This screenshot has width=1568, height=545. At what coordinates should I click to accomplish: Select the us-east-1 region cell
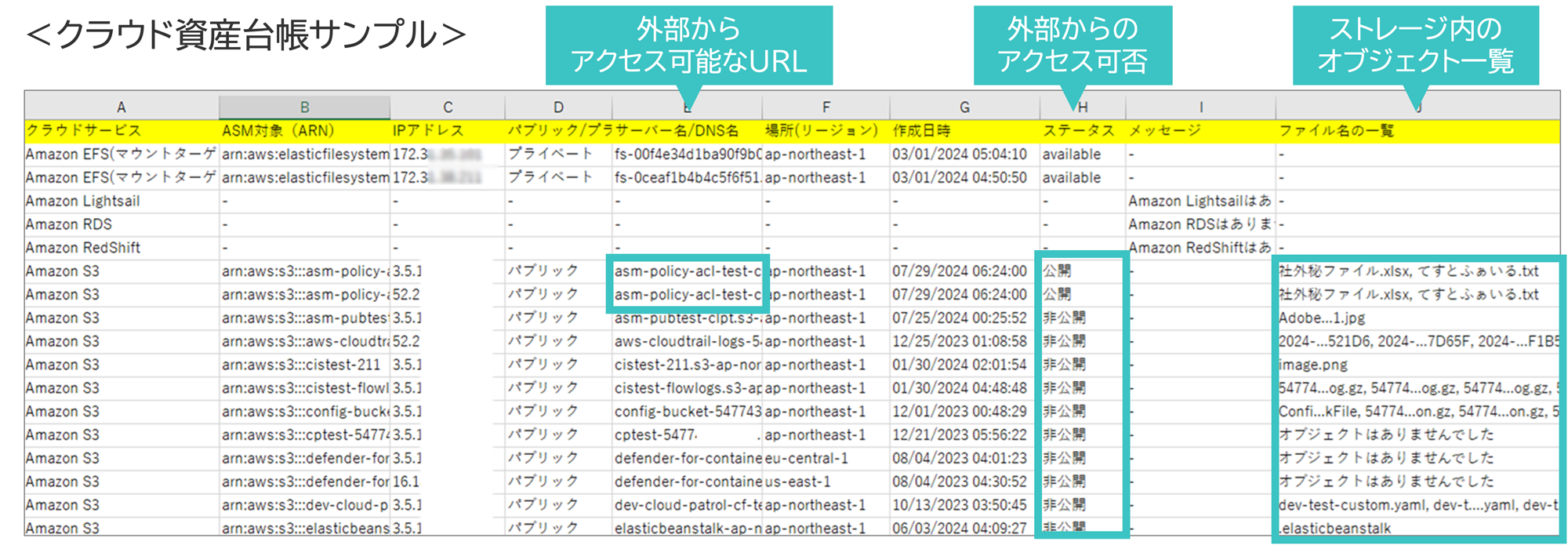coord(826,482)
